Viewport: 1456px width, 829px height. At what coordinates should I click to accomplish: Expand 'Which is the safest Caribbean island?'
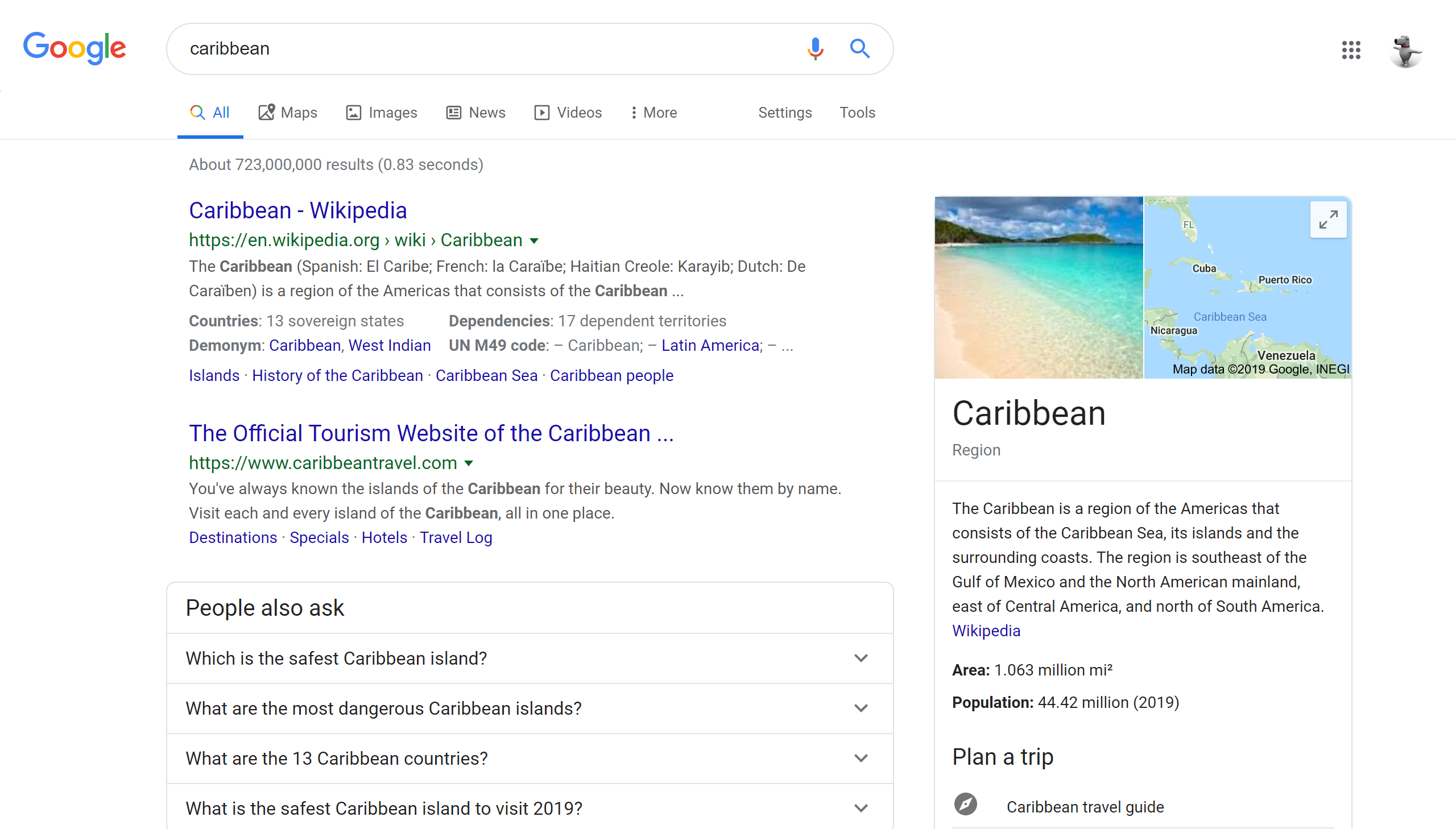point(861,658)
